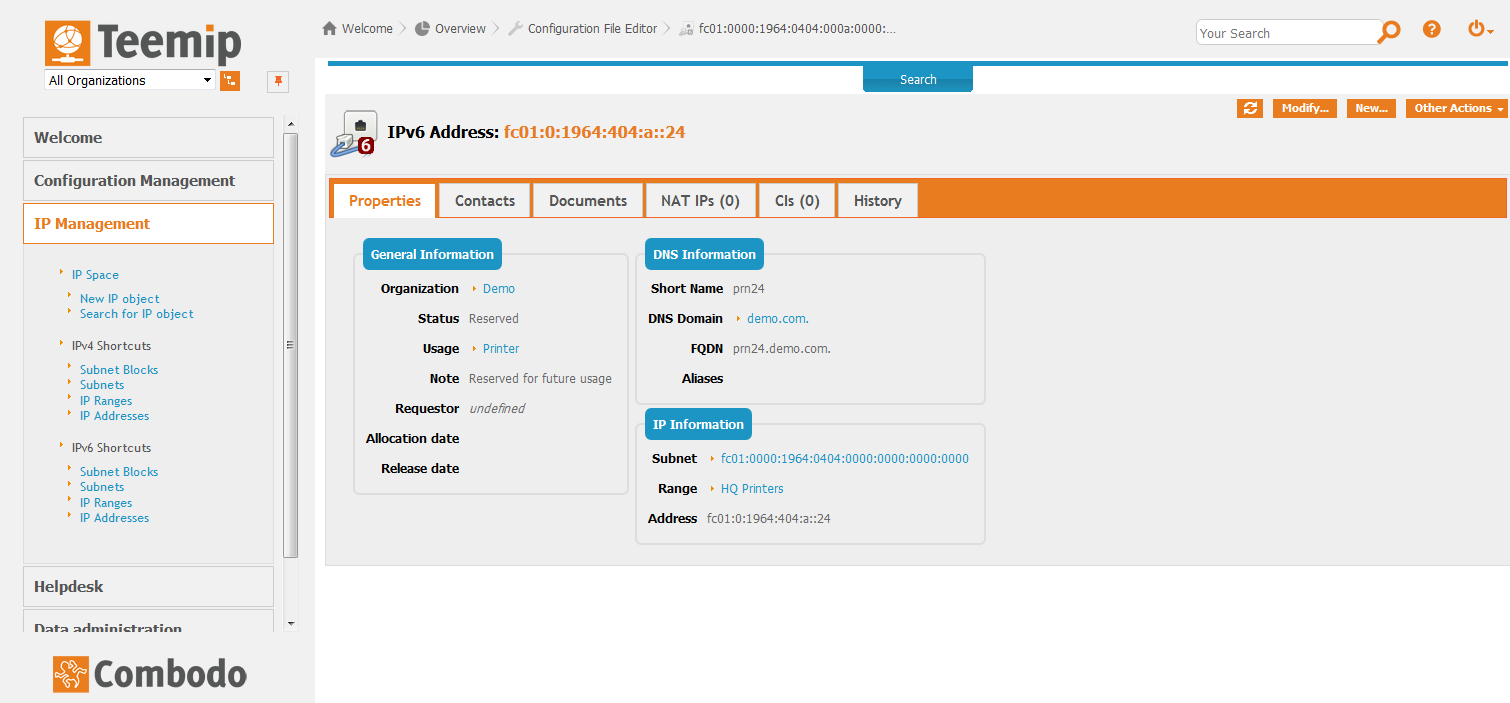Image resolution: width=1510 pixels, height=703 pixels.
Task: Click the power log off icon
Action: pyautogui.click(x=1478, y=30)
